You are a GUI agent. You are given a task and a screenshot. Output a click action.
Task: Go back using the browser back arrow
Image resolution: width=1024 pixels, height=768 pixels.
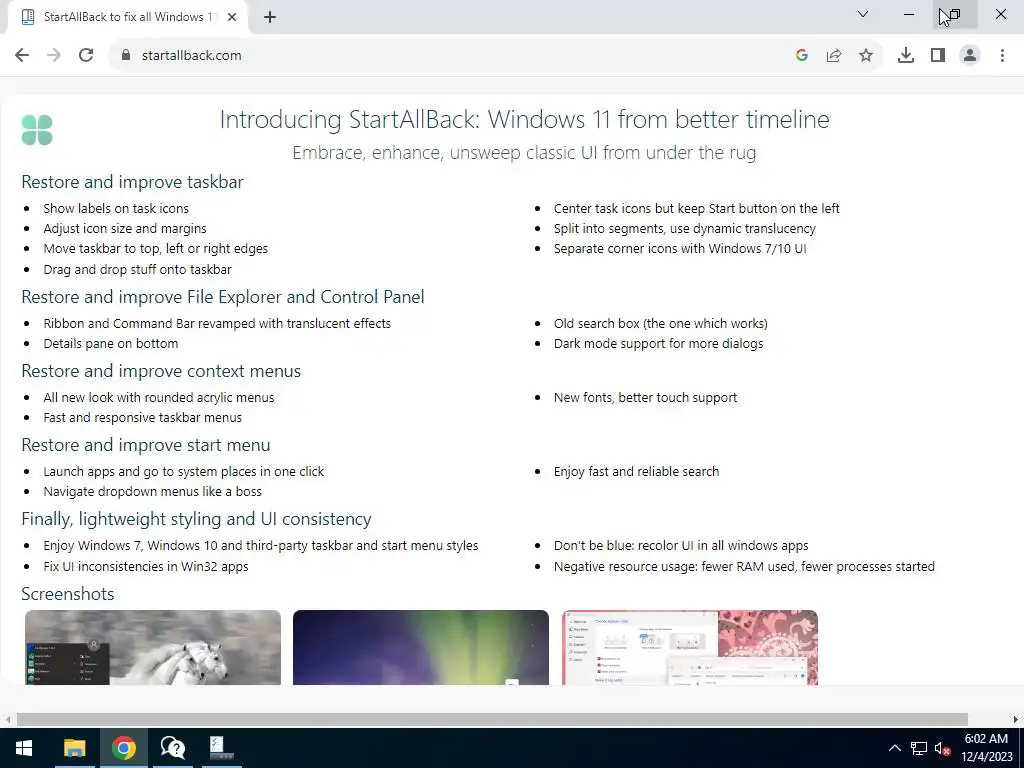(x=22, y=56)
